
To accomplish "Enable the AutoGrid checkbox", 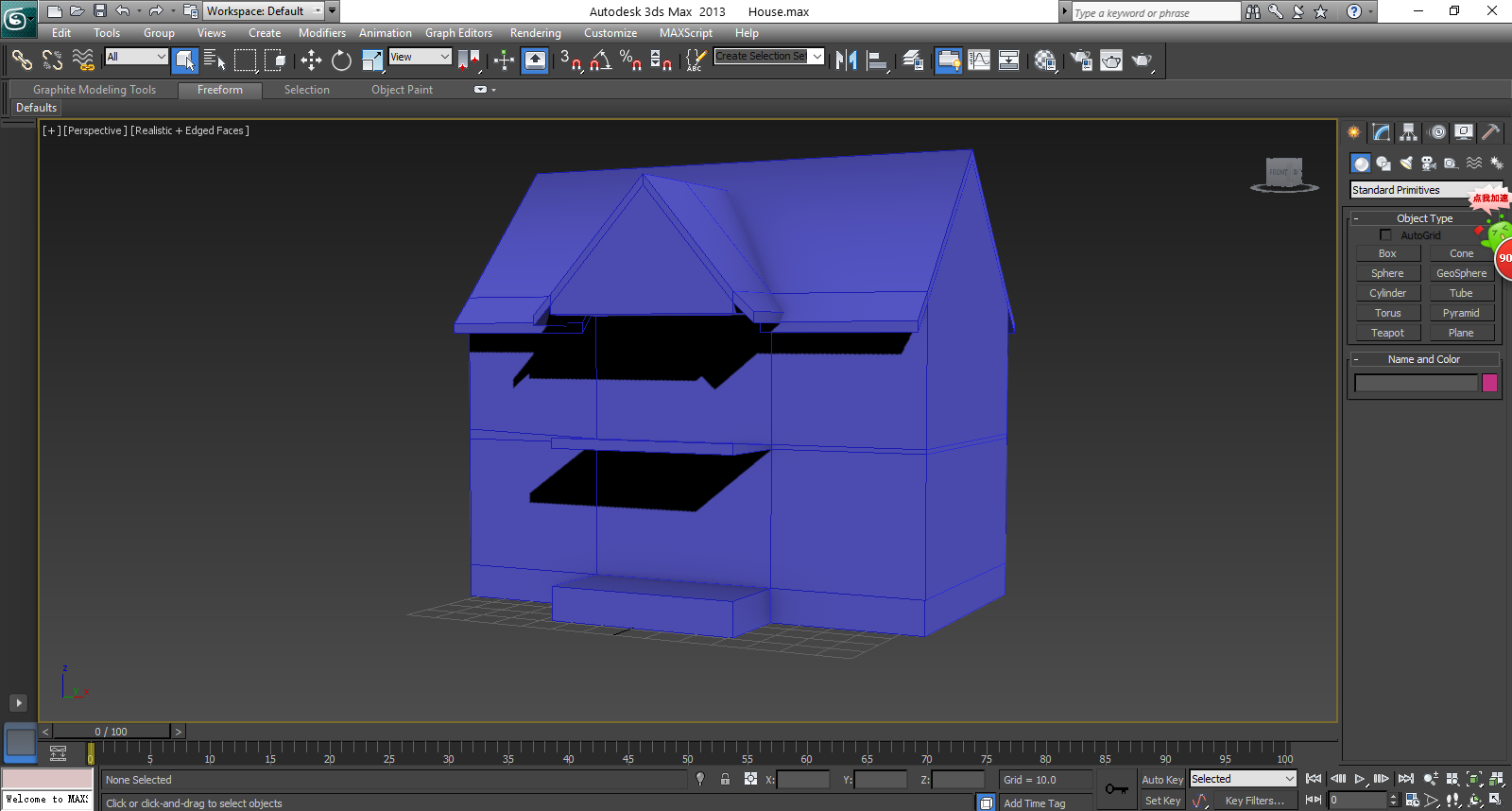I will coord(1386,235).
